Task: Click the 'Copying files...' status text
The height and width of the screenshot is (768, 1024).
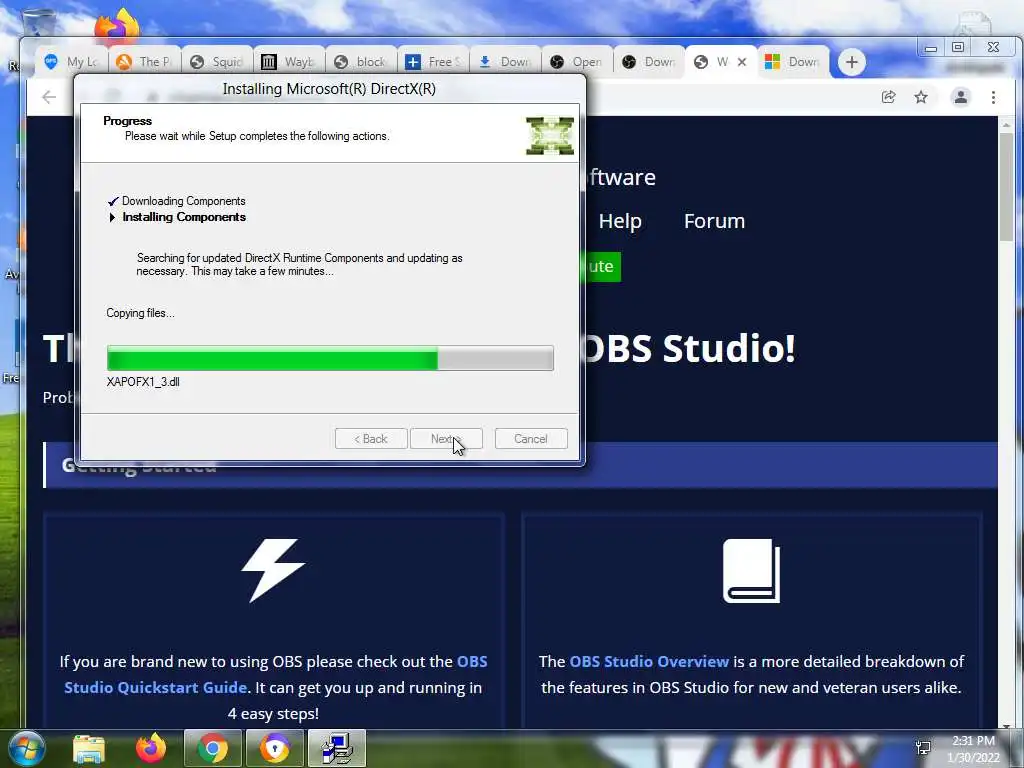Action: (140, 313)
